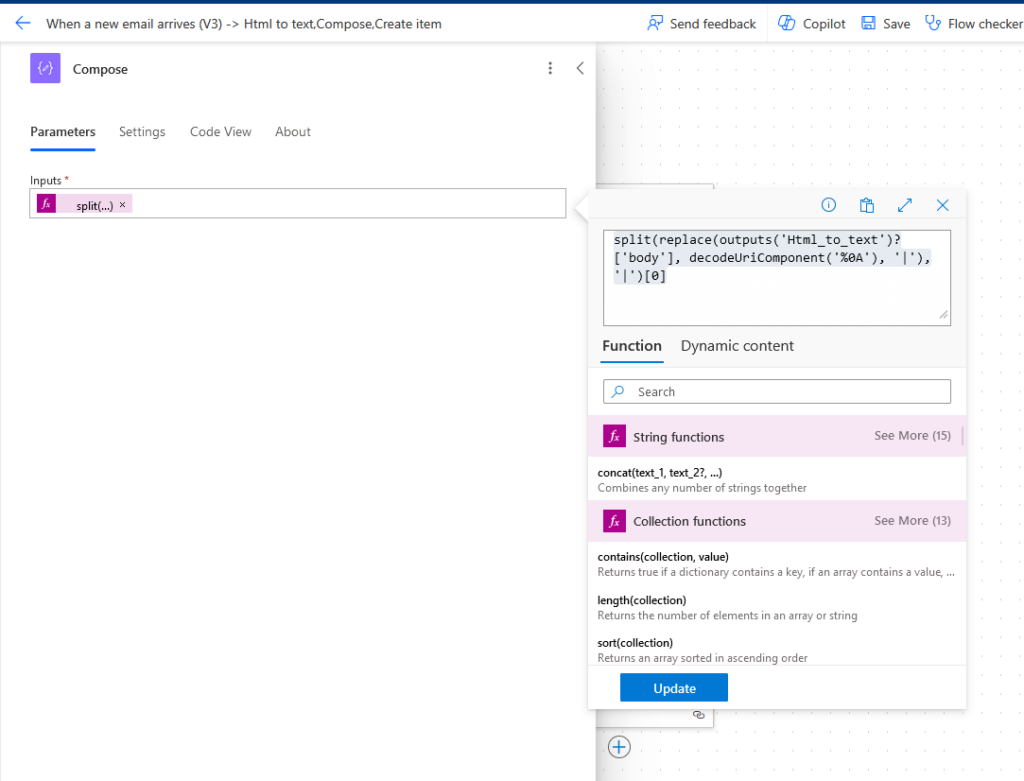Click the Collection functions fx icon
The height and width of the screenshot is (781, 1024).
pos(614,520)
